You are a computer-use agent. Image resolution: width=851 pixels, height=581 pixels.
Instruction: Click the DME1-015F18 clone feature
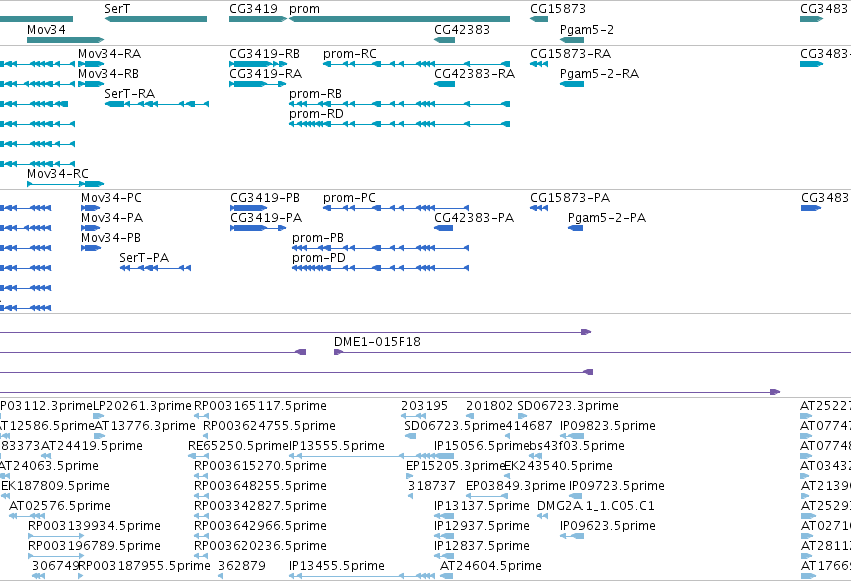pyautogui.click(x=592, y=352)
